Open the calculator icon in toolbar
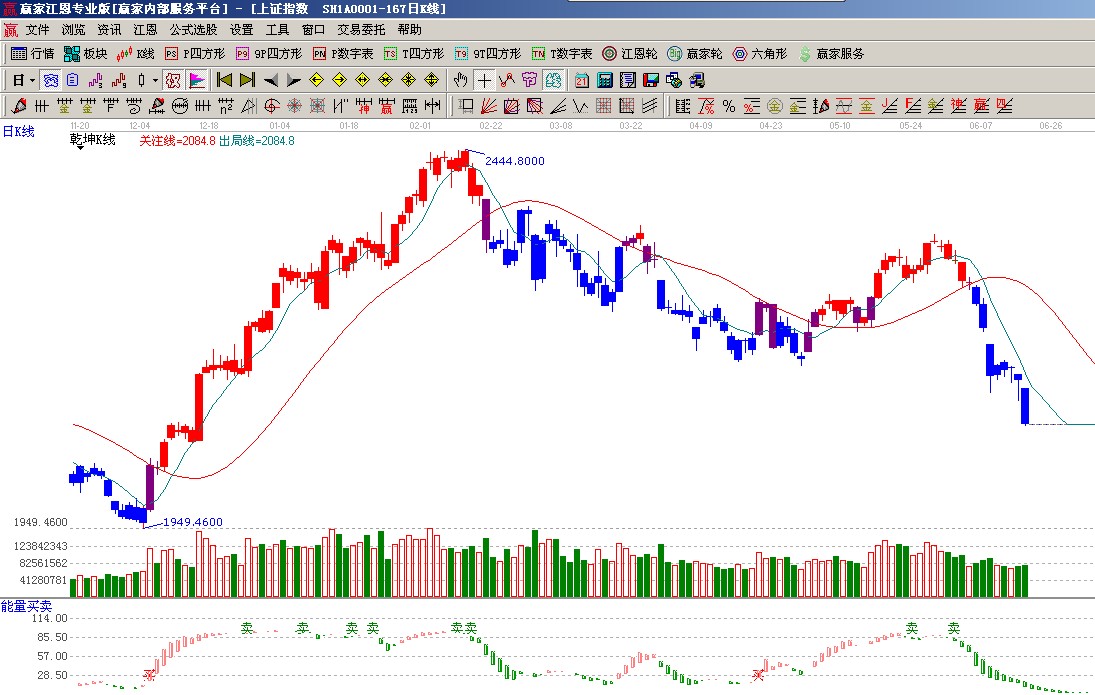The width and height of the screenshot is (1095, 695). click(x=605, y=80)
